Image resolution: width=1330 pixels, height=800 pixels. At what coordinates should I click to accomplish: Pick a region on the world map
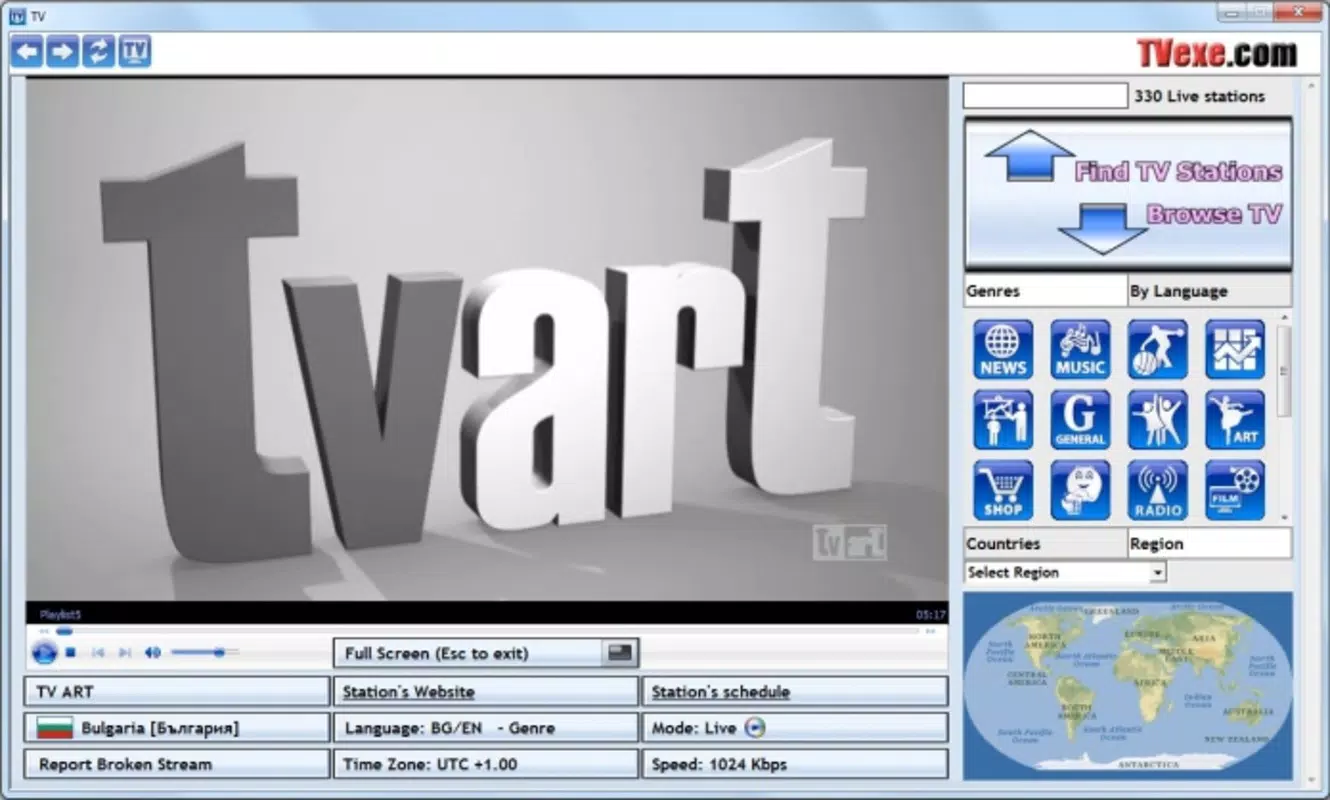click(x=1128, y=685)
